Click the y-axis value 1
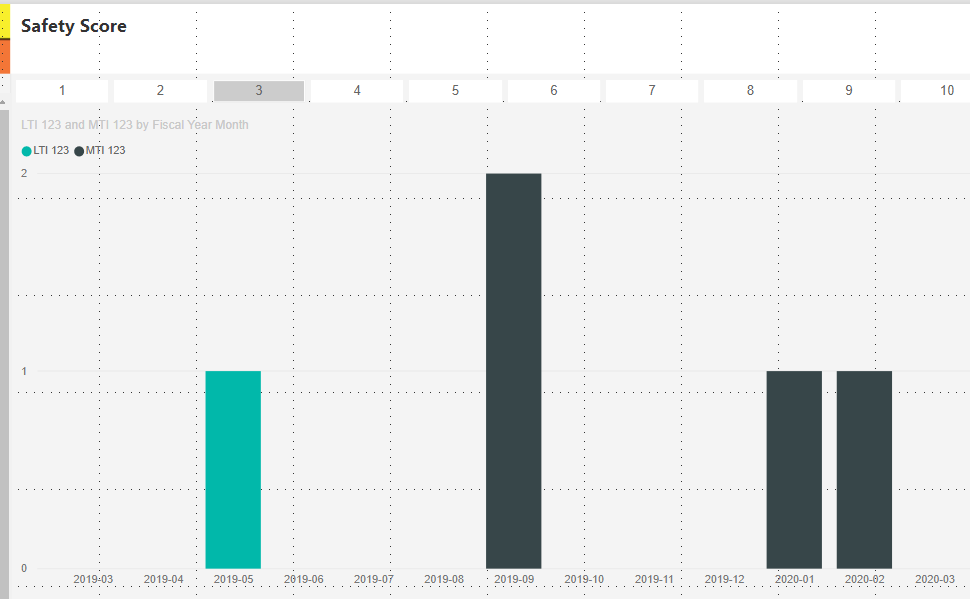Screen dimensions: 970x599 [24, 371]
